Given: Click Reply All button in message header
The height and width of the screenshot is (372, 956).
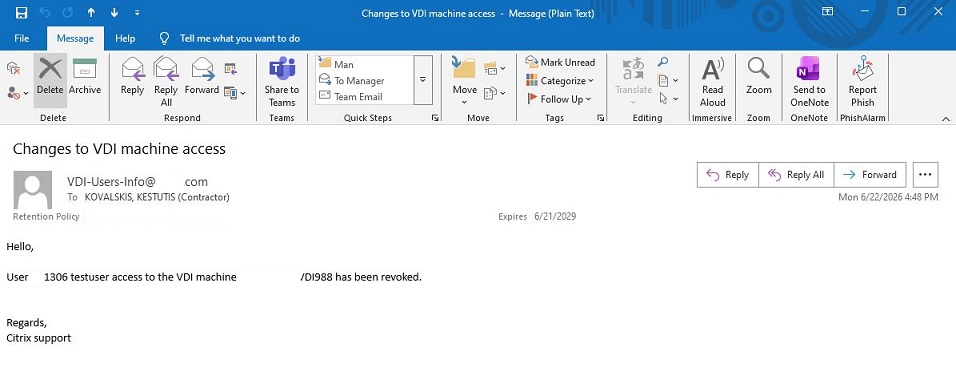Looking at the screenshot, I should pos(796,175).
